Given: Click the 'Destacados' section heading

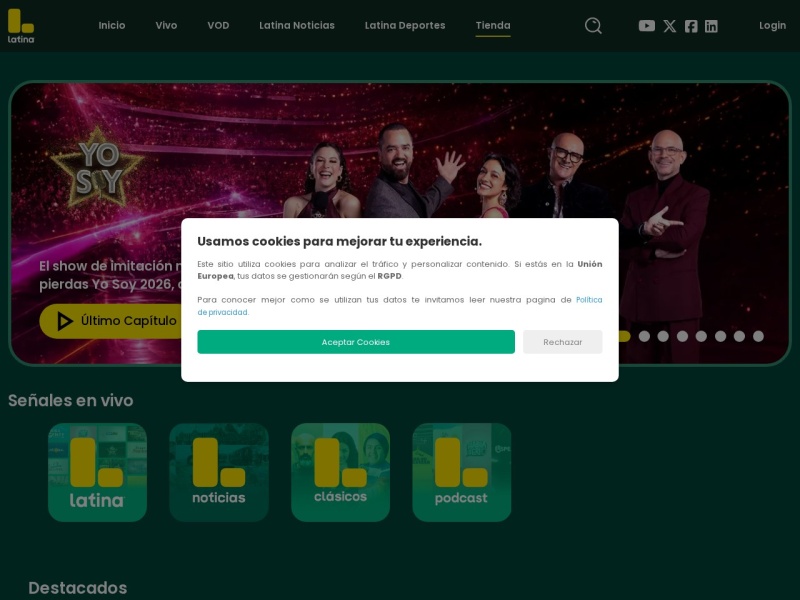Looking at the screenshot, I should (x=78, y=588).
